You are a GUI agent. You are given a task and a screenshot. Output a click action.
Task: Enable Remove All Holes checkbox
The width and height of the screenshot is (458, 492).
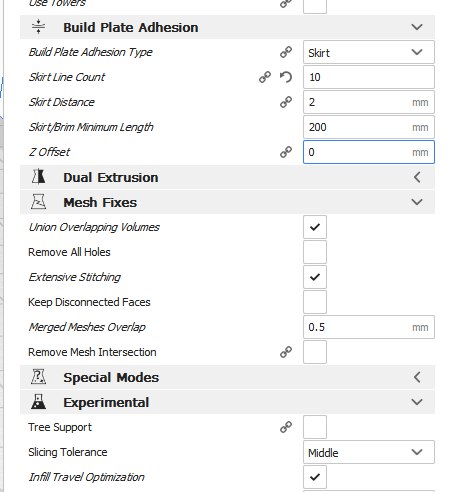[x=315, y=252]
